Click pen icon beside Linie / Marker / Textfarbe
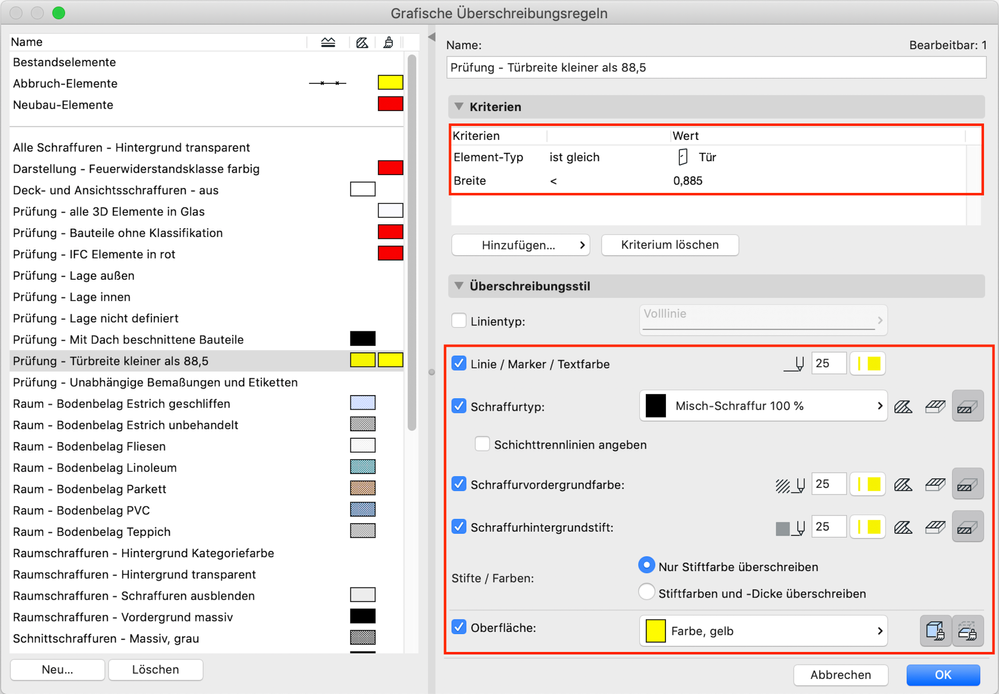 (x=794, y=364)
